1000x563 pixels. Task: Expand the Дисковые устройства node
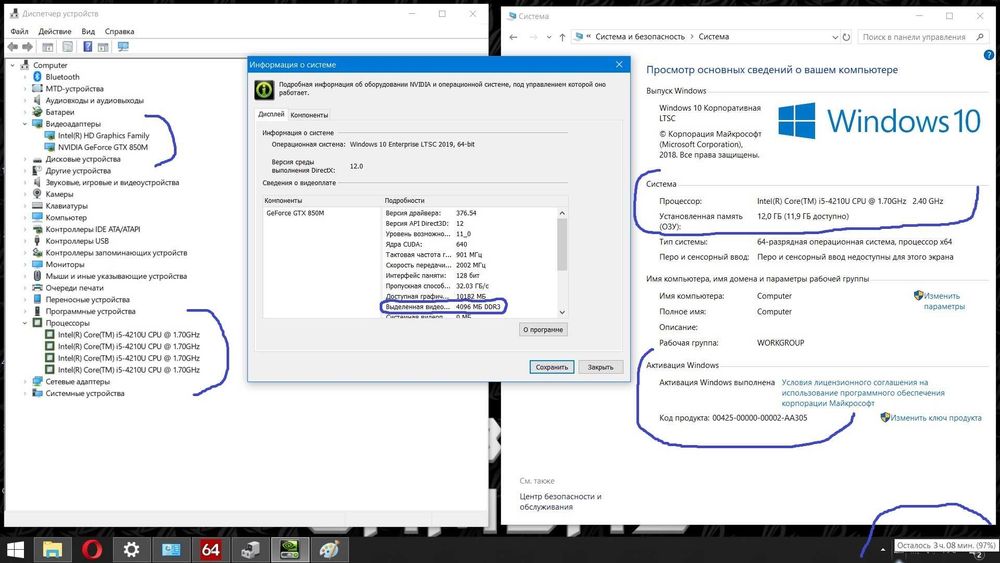click(x=25, y=159)
